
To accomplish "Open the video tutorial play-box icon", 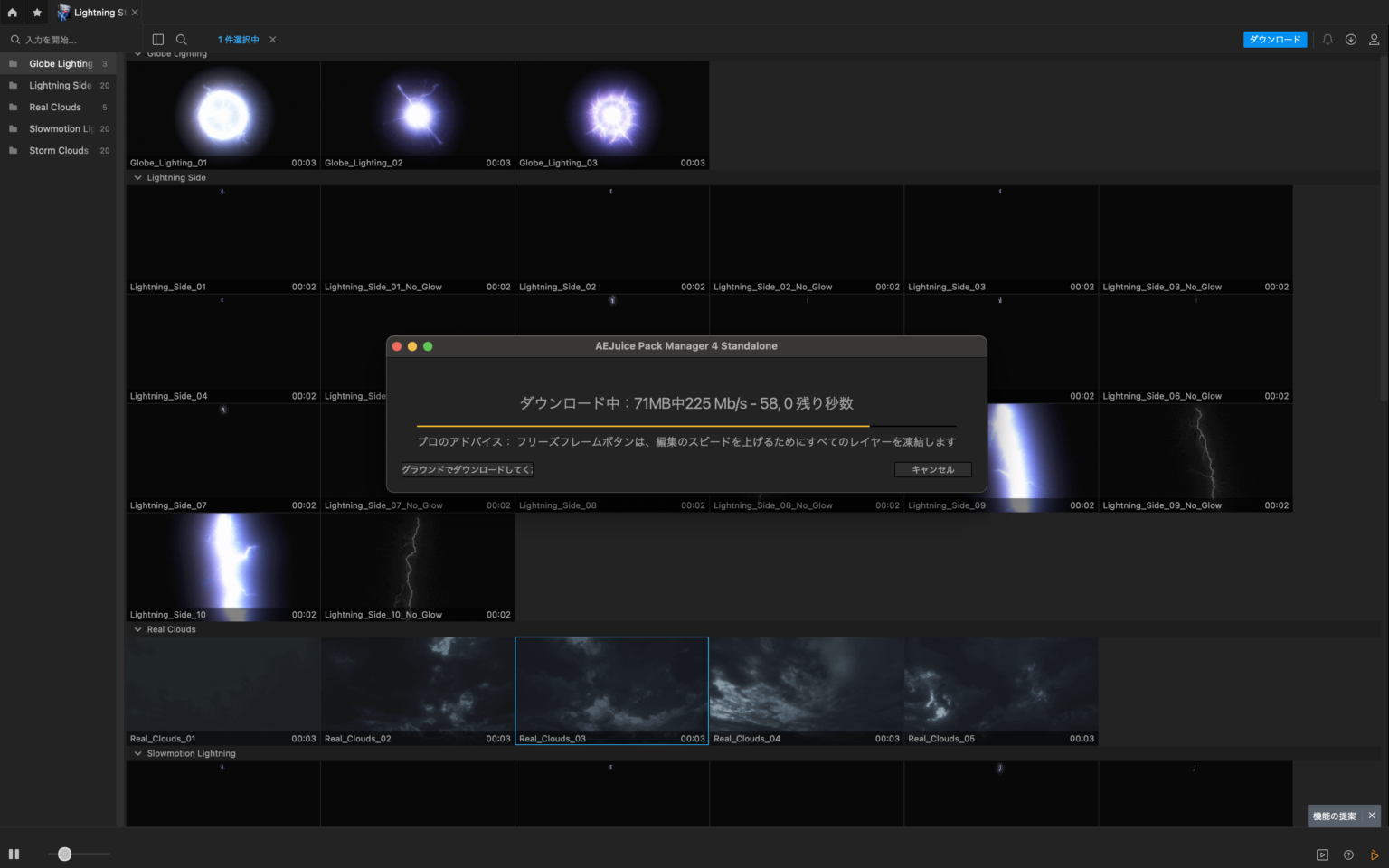I will click(x=1322, y=854).
